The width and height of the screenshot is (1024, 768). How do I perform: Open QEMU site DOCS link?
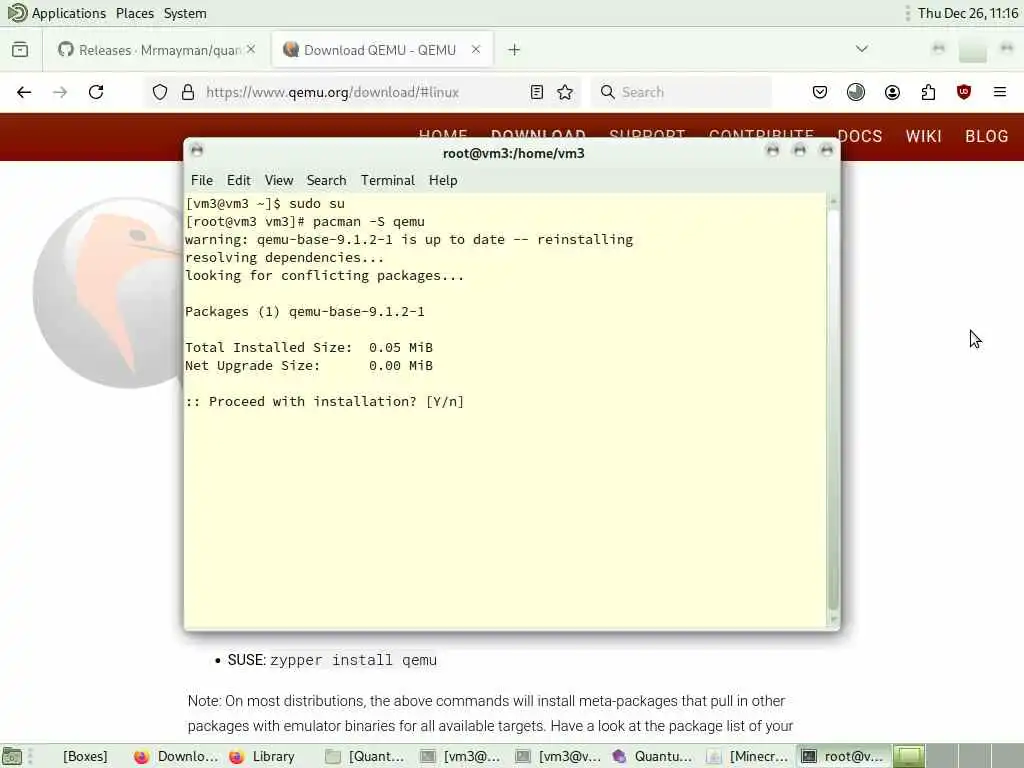click(859, 136)
